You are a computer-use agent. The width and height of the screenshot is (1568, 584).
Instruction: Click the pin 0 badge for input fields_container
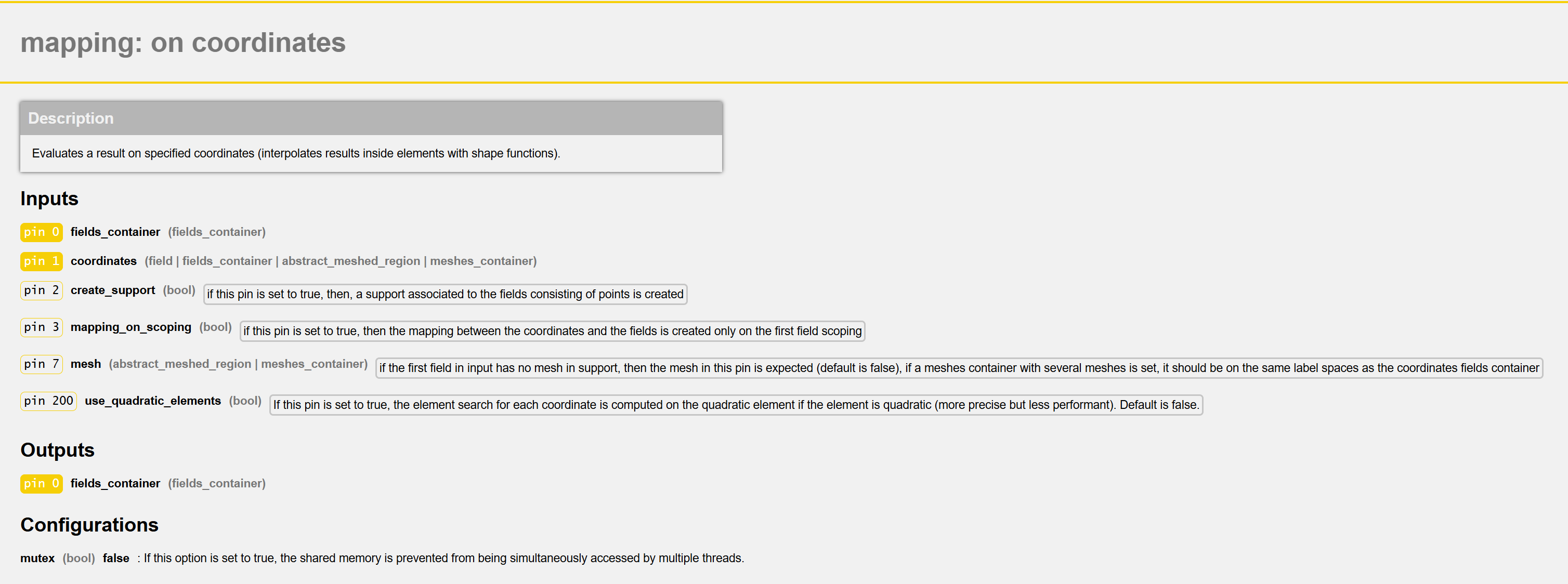pos(42,232)
